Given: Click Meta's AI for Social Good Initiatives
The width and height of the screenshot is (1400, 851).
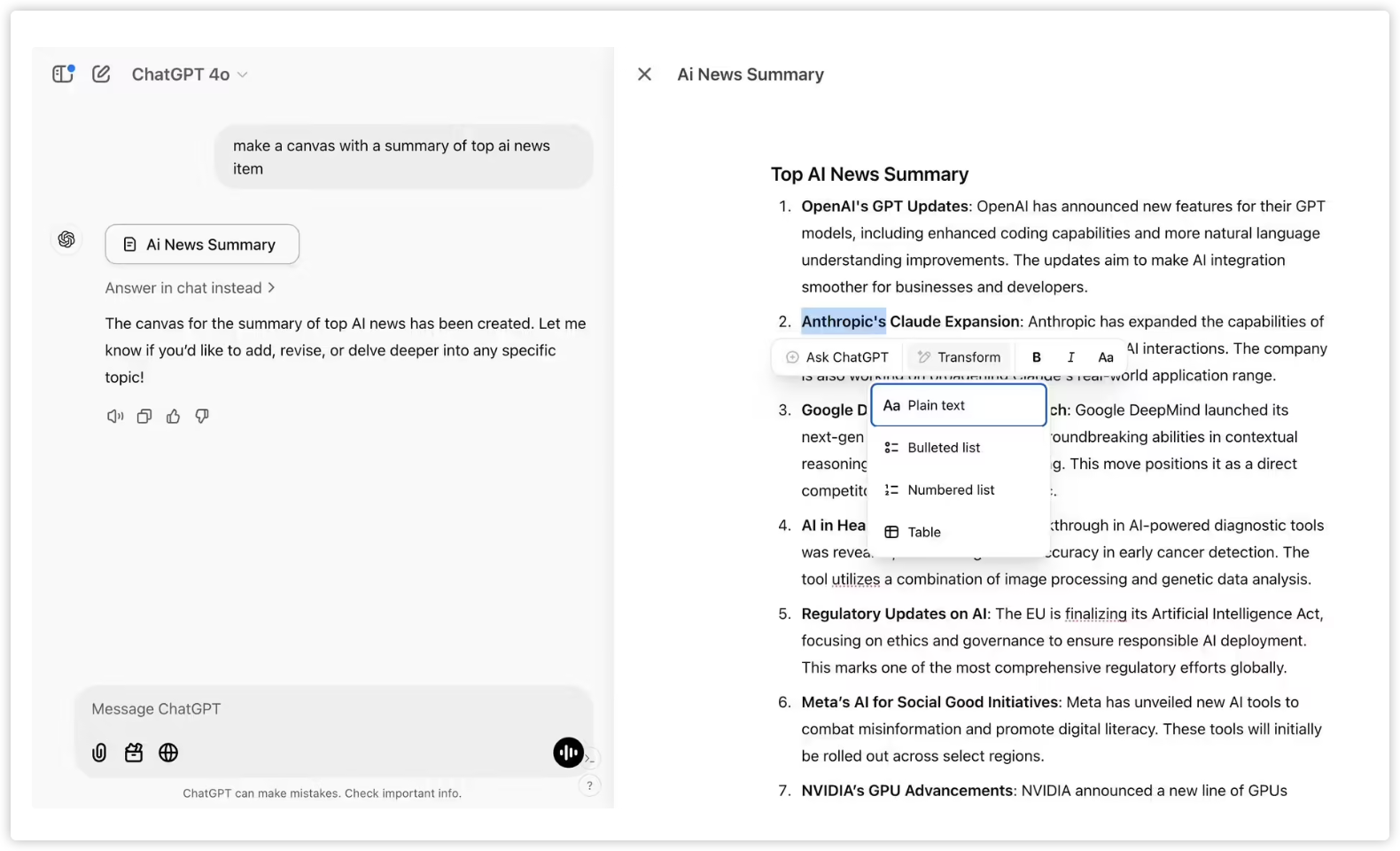Looking at the screenshot, I should click(930, 703).
